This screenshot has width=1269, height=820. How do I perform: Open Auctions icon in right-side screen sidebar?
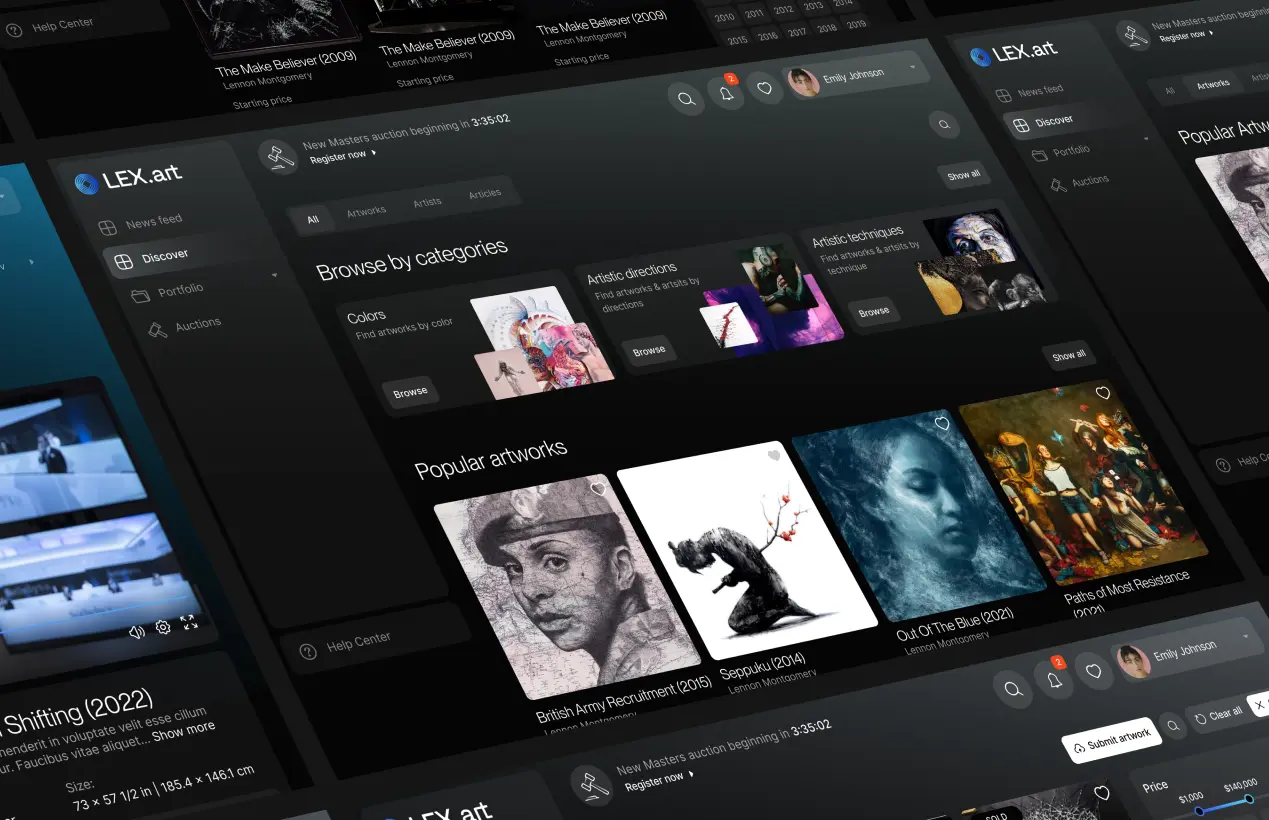point(1059,185)
